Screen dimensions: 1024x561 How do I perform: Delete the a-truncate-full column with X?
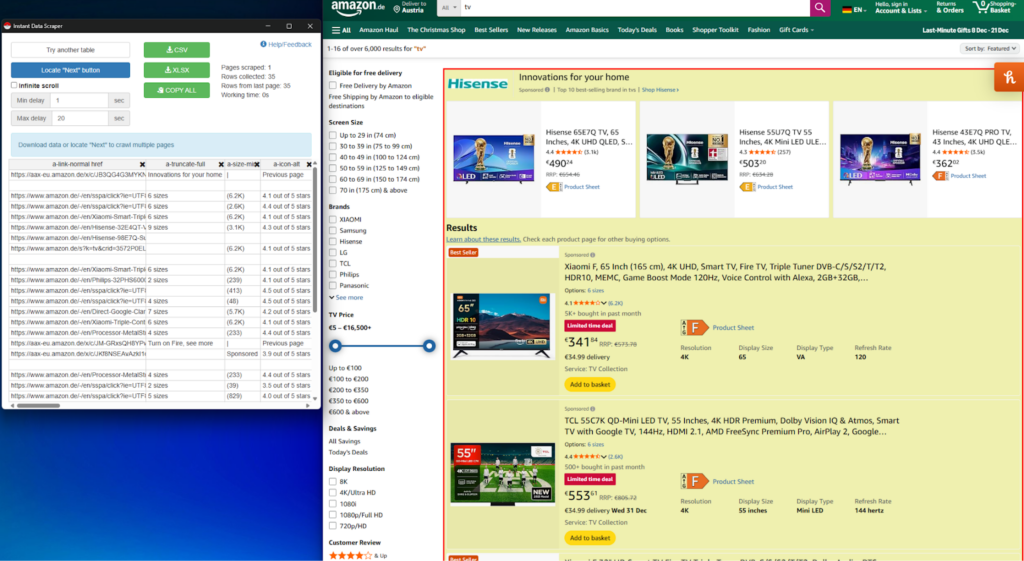tap(219, 164)
